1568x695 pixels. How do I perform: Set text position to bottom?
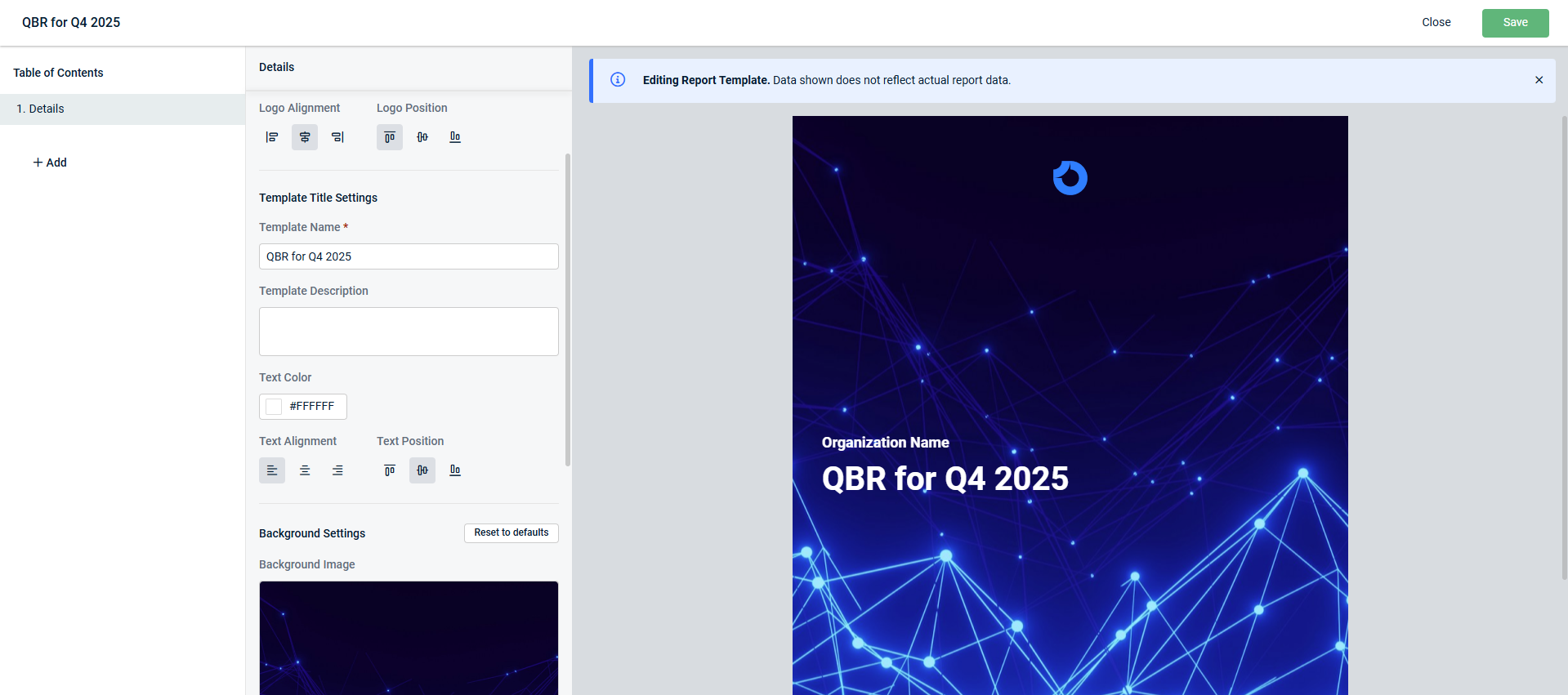(455, 470)
